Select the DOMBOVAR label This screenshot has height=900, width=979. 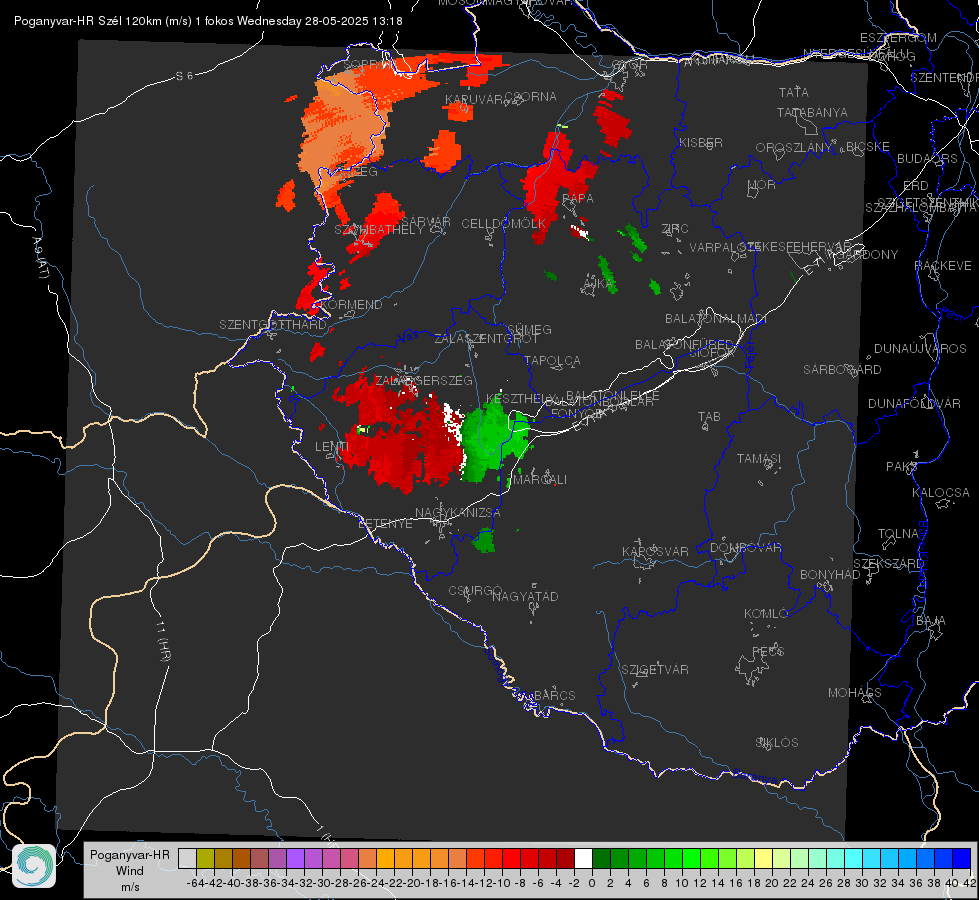click(x=745, y=548)
